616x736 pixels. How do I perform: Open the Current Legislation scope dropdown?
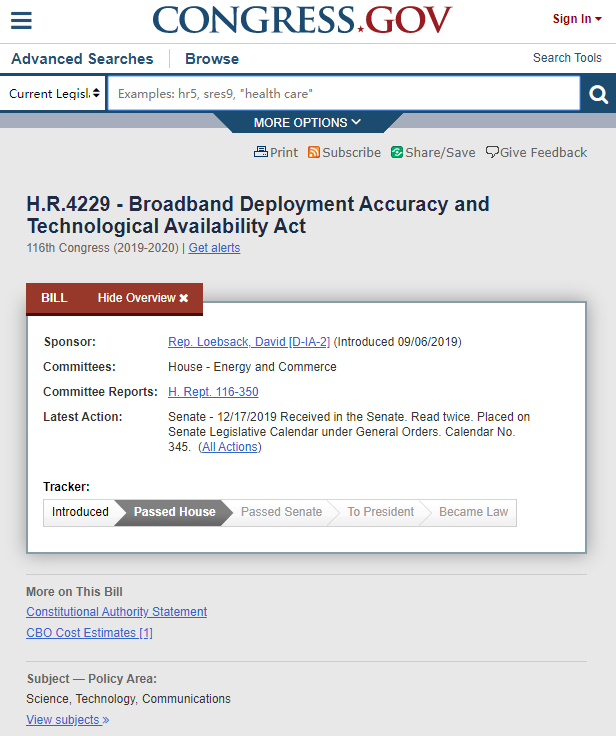pos(53,93)
